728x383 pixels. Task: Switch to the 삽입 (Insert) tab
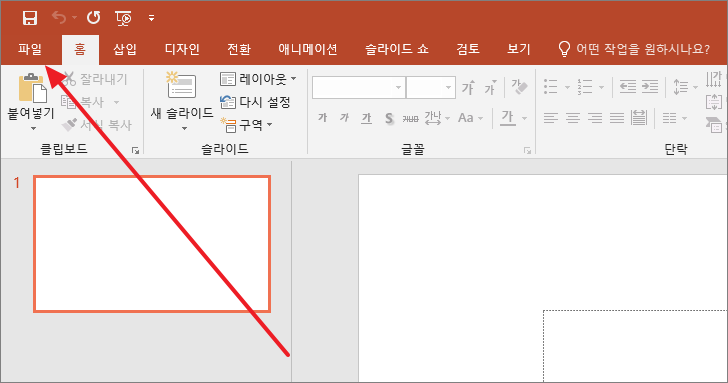click(x=125, y=49)
